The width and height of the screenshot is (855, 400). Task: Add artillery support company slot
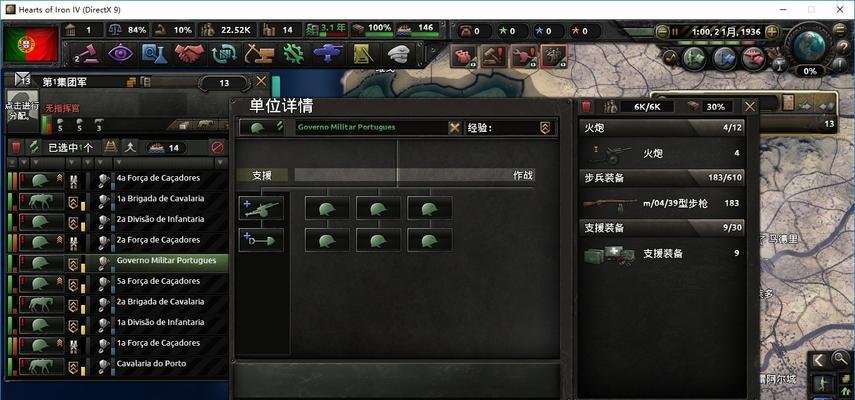click(261, 208)
